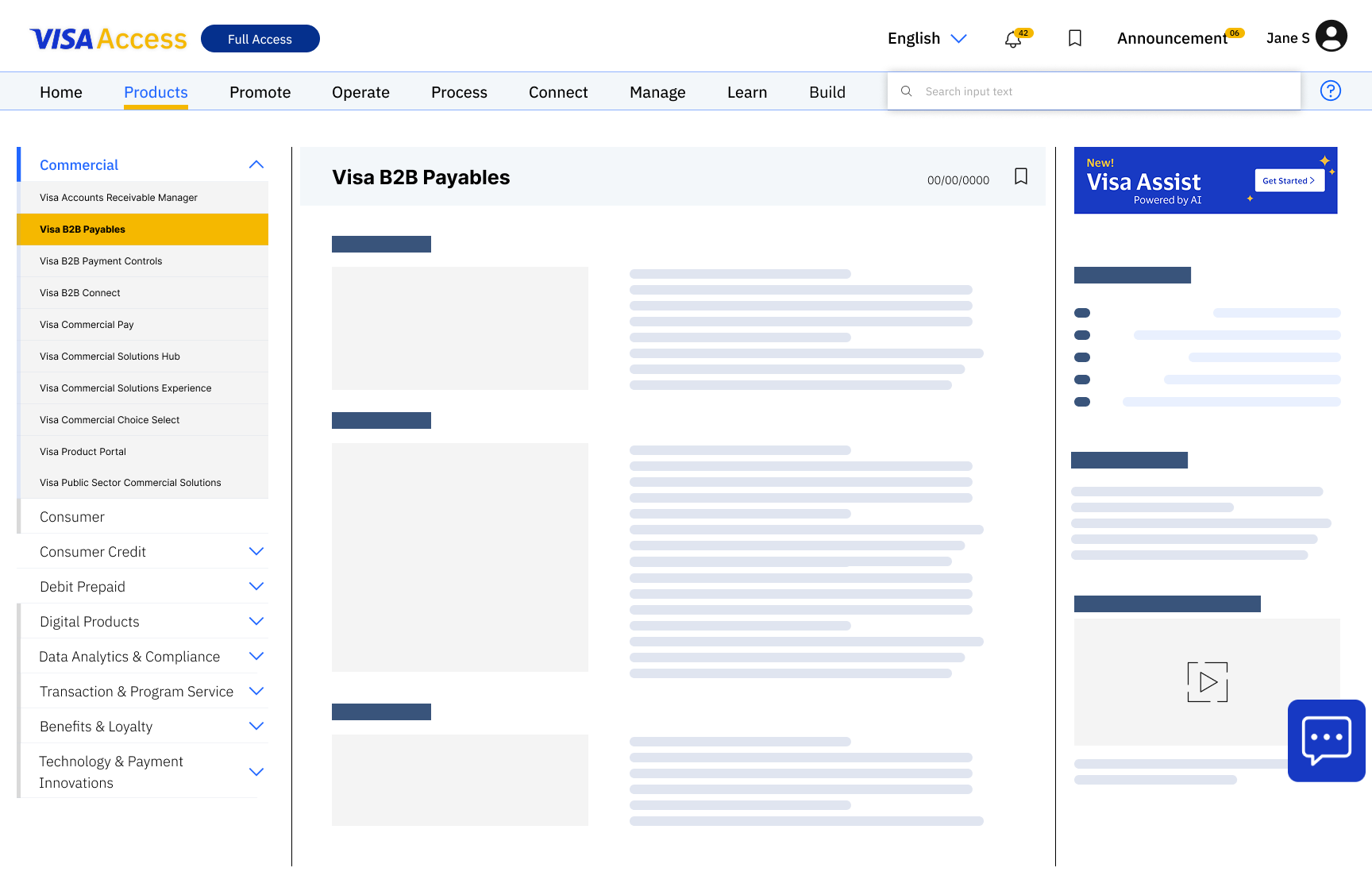This screenshot has height=887, width=1372.
Task: Expand the Digital Products section
Action: tap(256, 621)
